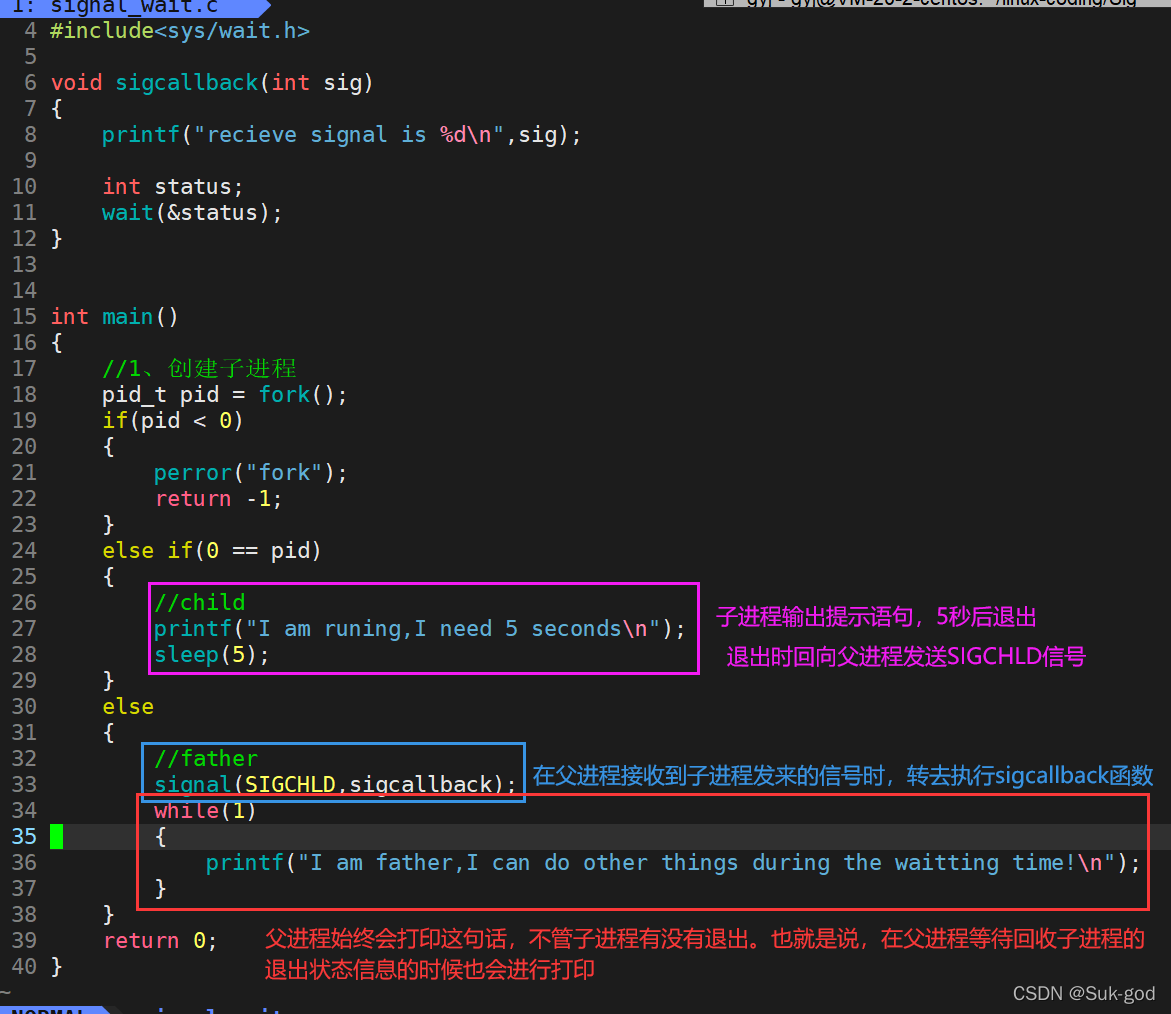Image resolution: width=1171 pixels, height=1014 pixels.
Task: Select the signal_wait.c buffer tab
Action: point(134,7)
